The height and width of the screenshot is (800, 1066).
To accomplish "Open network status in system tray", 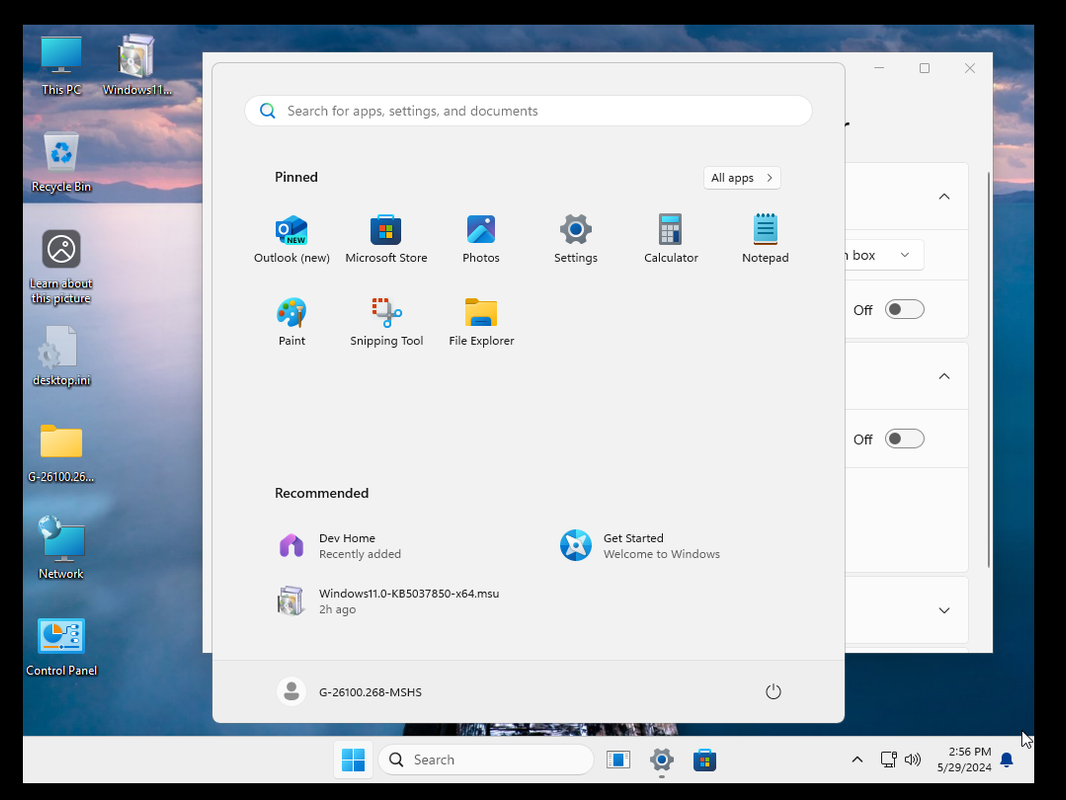I will coord(888,760).
